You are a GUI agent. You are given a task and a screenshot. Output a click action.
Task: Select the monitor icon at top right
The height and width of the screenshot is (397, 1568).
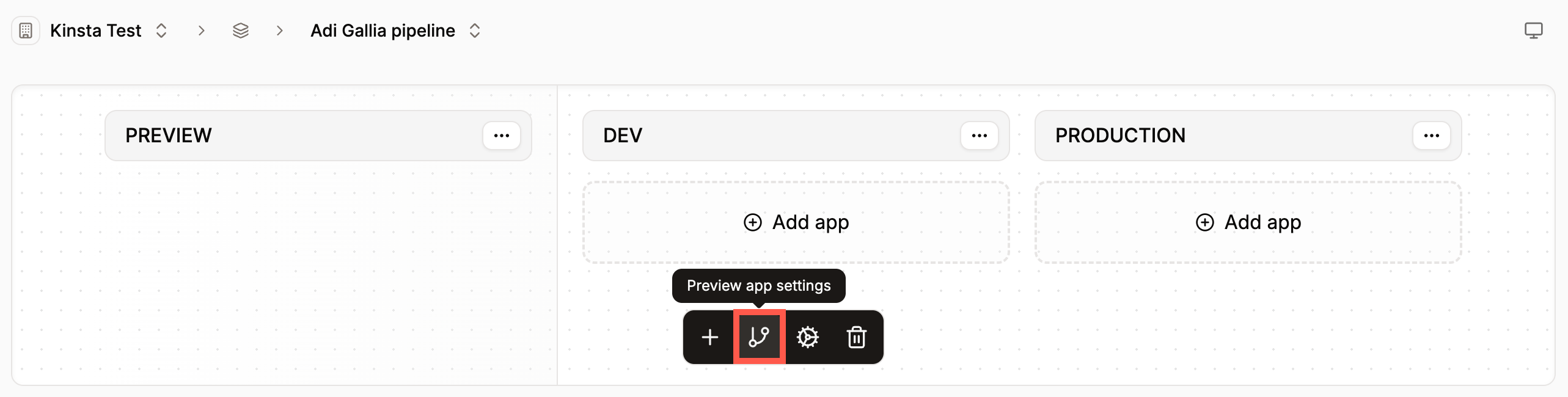tap(1534, 30)
